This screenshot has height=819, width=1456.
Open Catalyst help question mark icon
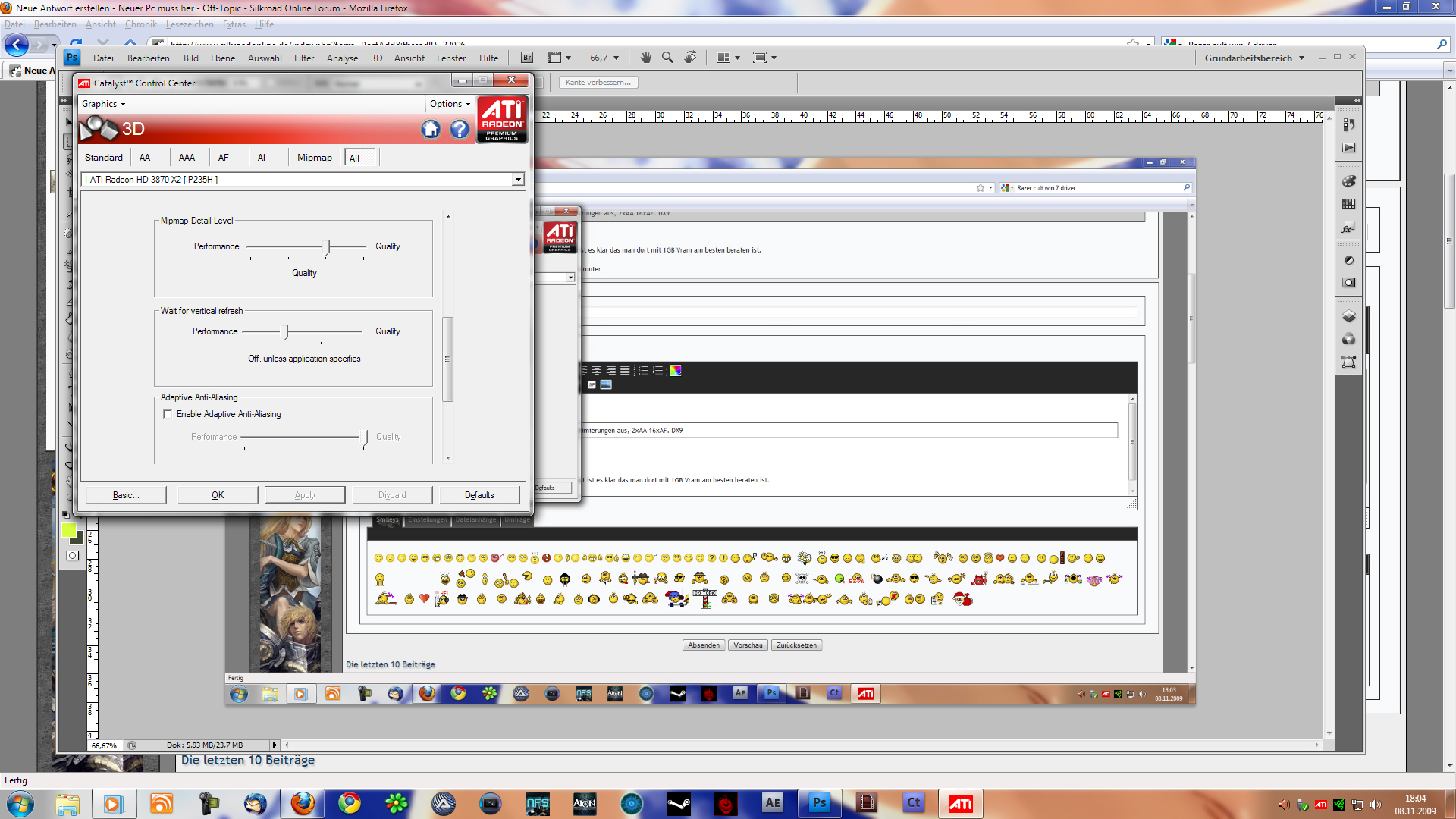click(460, 129)
